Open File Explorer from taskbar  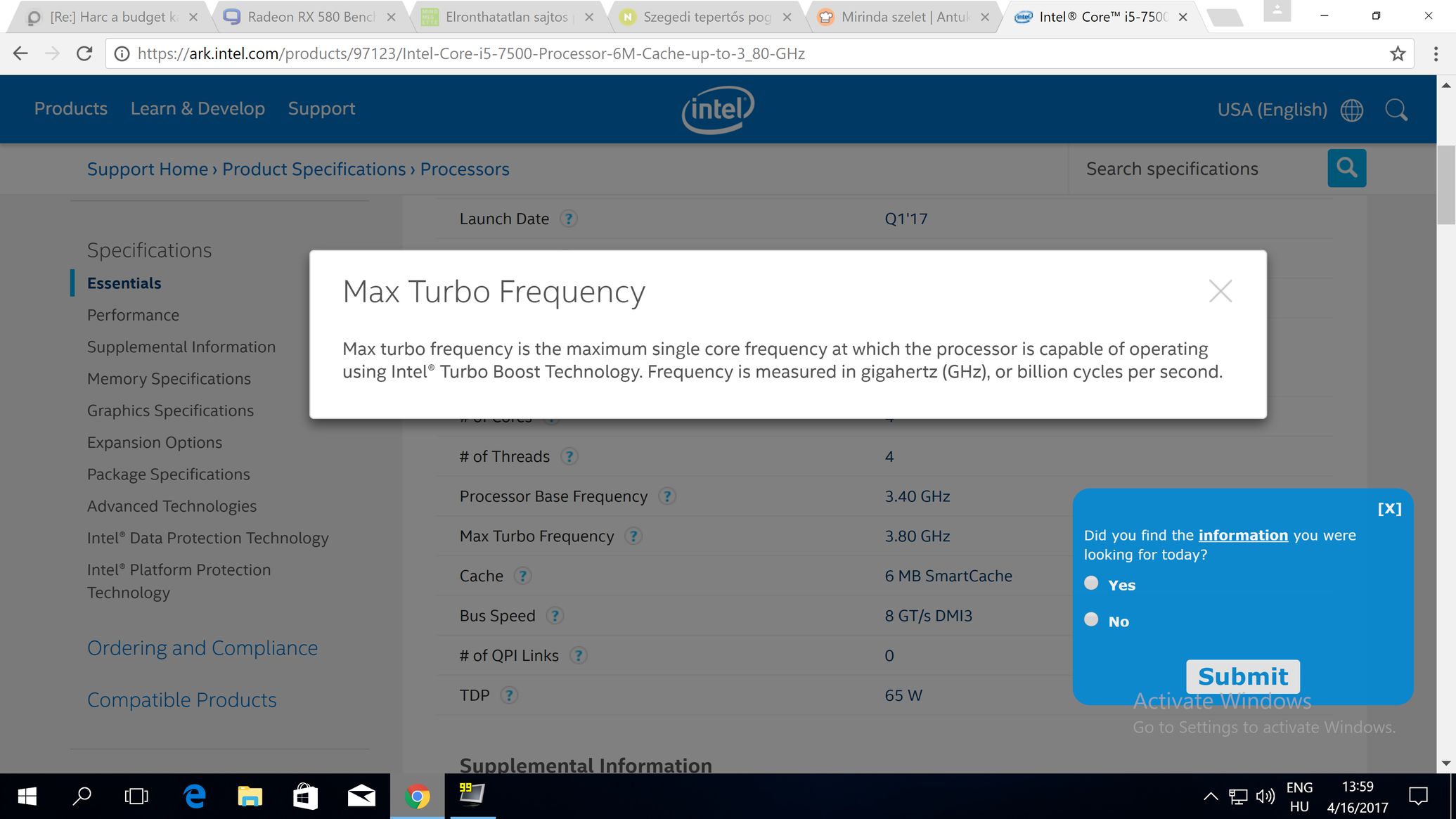click(x=250, y=796)
